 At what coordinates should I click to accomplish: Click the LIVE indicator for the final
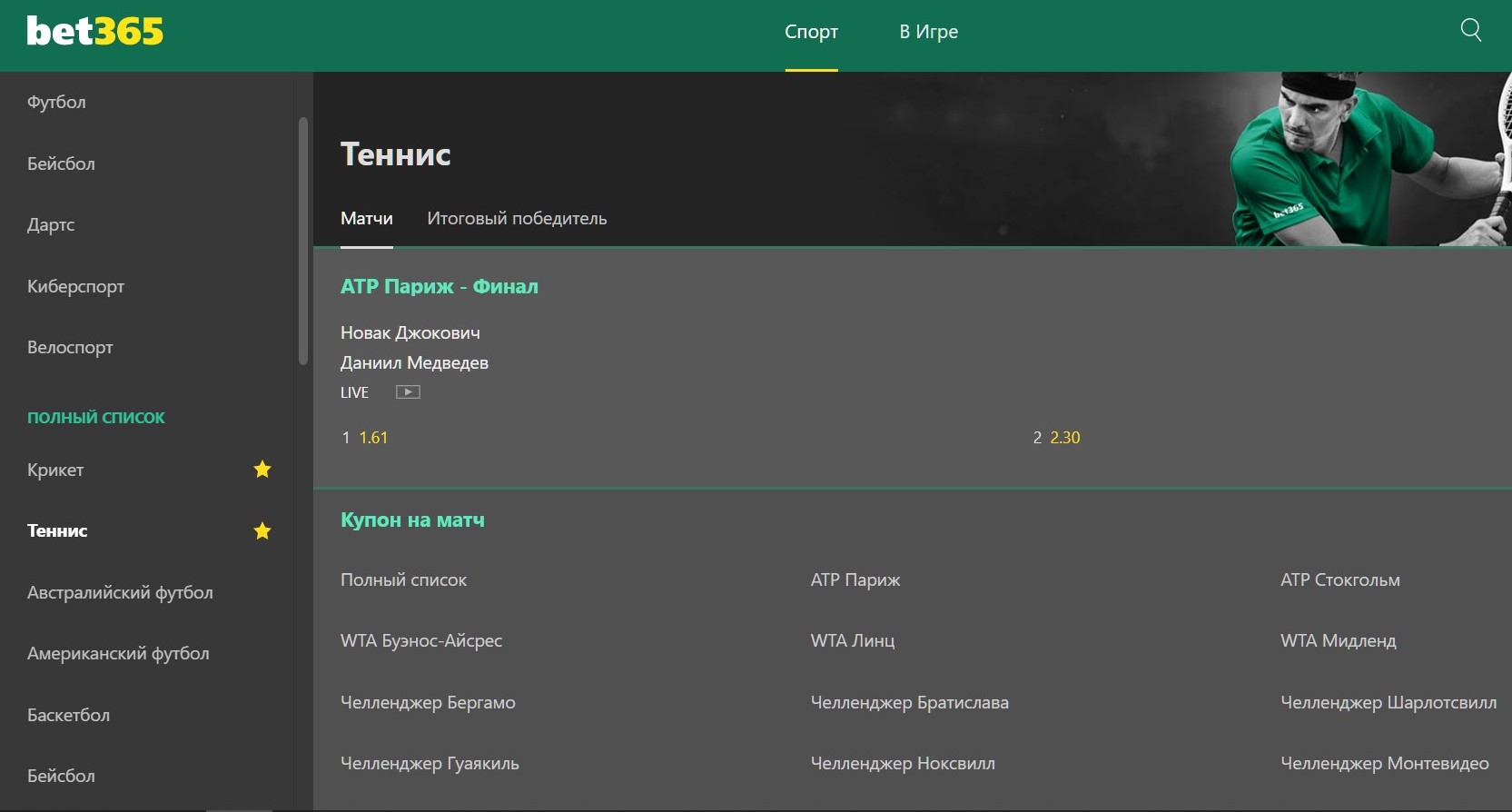tap(354, 392)
